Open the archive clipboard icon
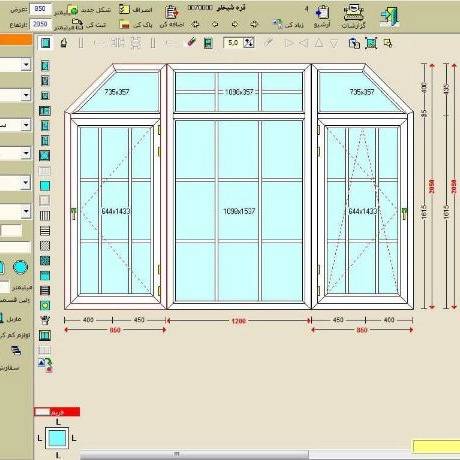This screenshot has height=460, width=460. tap(323, 12)
